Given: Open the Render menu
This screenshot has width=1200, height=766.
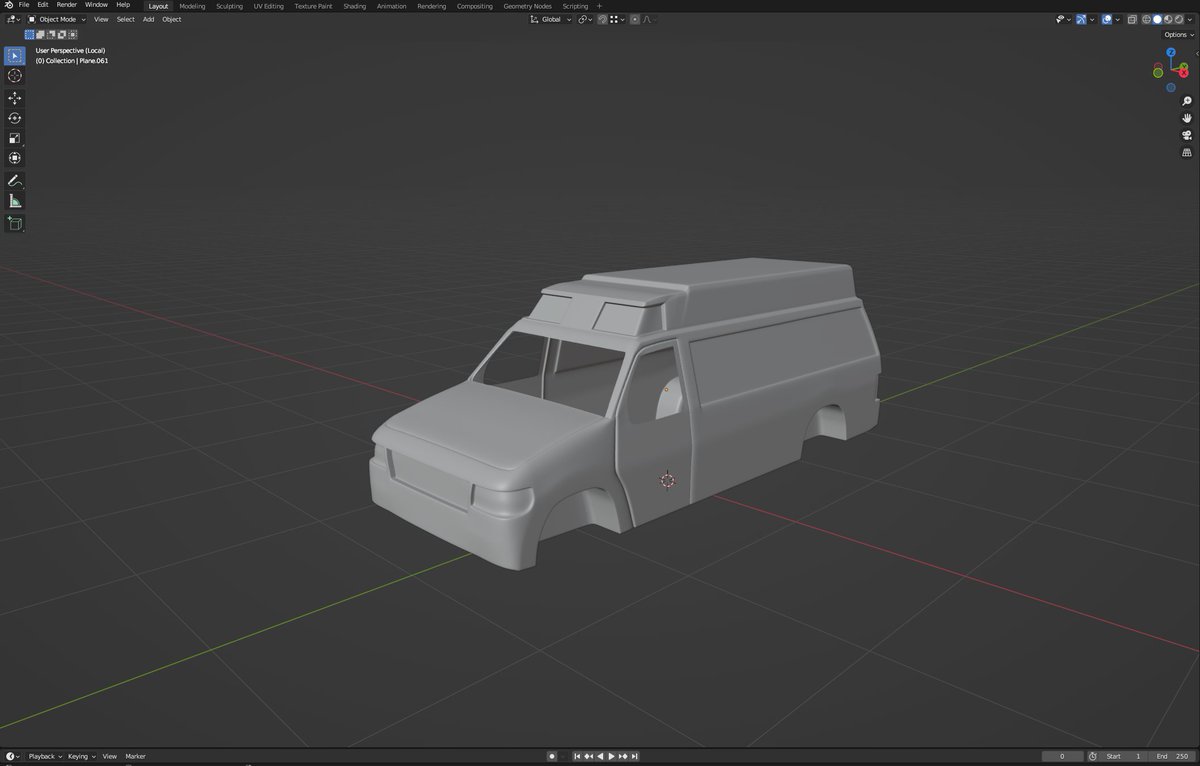Looking at the screenshot, I should pos(66,5).
